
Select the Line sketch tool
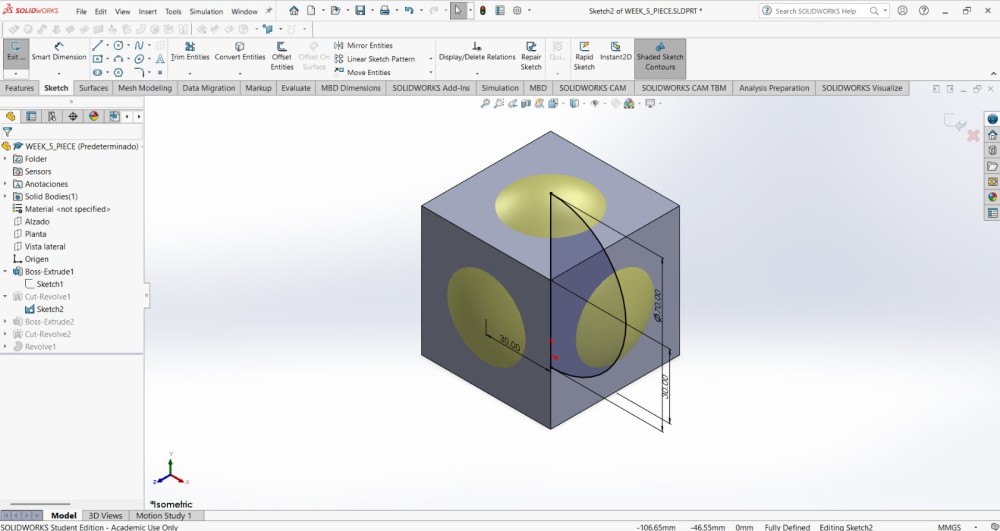coord(97,45)
